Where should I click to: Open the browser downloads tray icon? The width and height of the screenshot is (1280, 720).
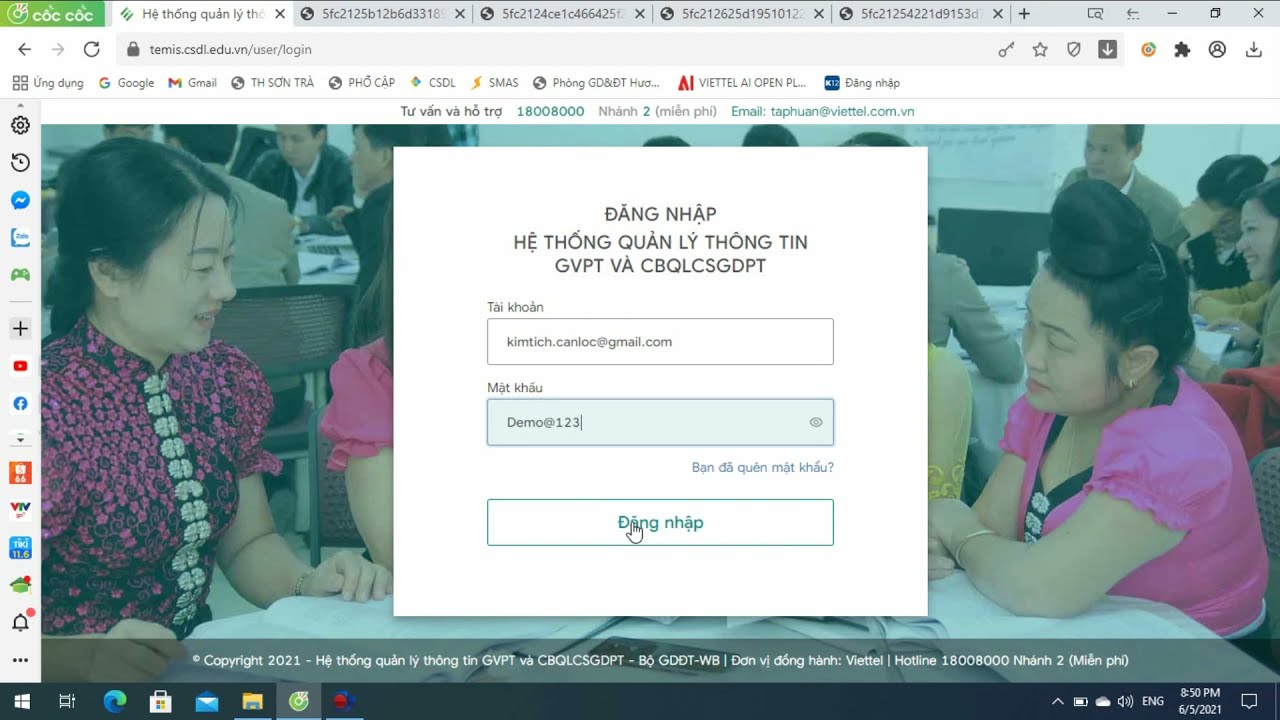1253,49
